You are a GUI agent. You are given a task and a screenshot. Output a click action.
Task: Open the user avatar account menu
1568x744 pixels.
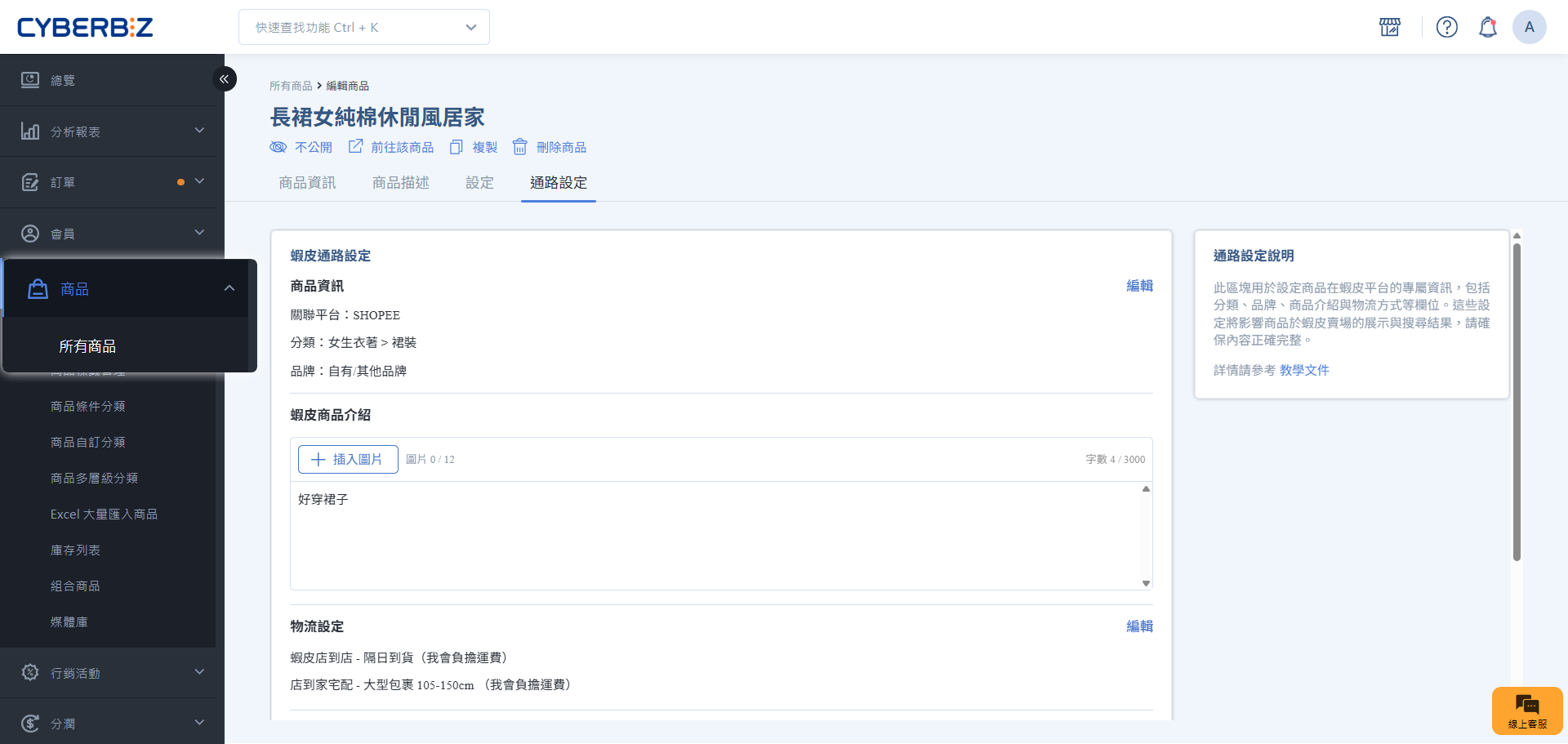(x=1529, y=27)
